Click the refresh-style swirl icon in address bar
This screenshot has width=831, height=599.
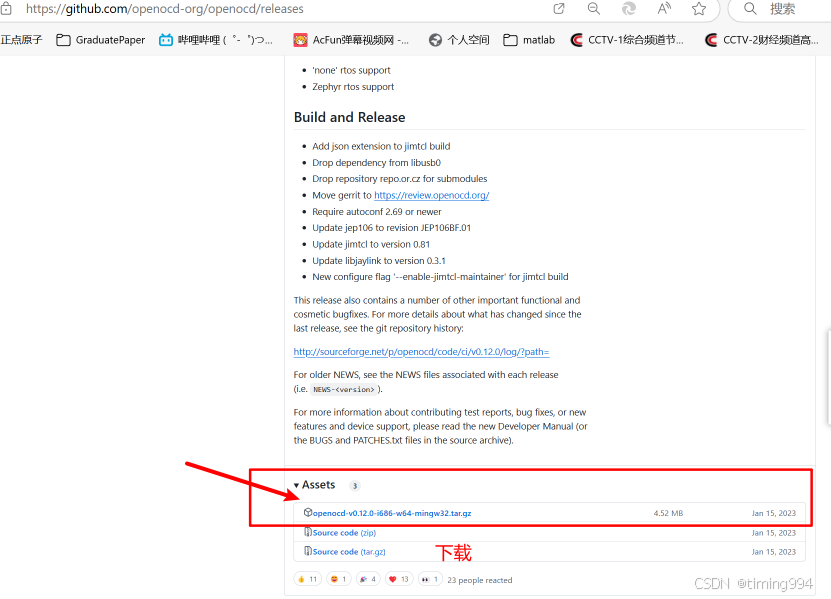(x=629, y=8)
